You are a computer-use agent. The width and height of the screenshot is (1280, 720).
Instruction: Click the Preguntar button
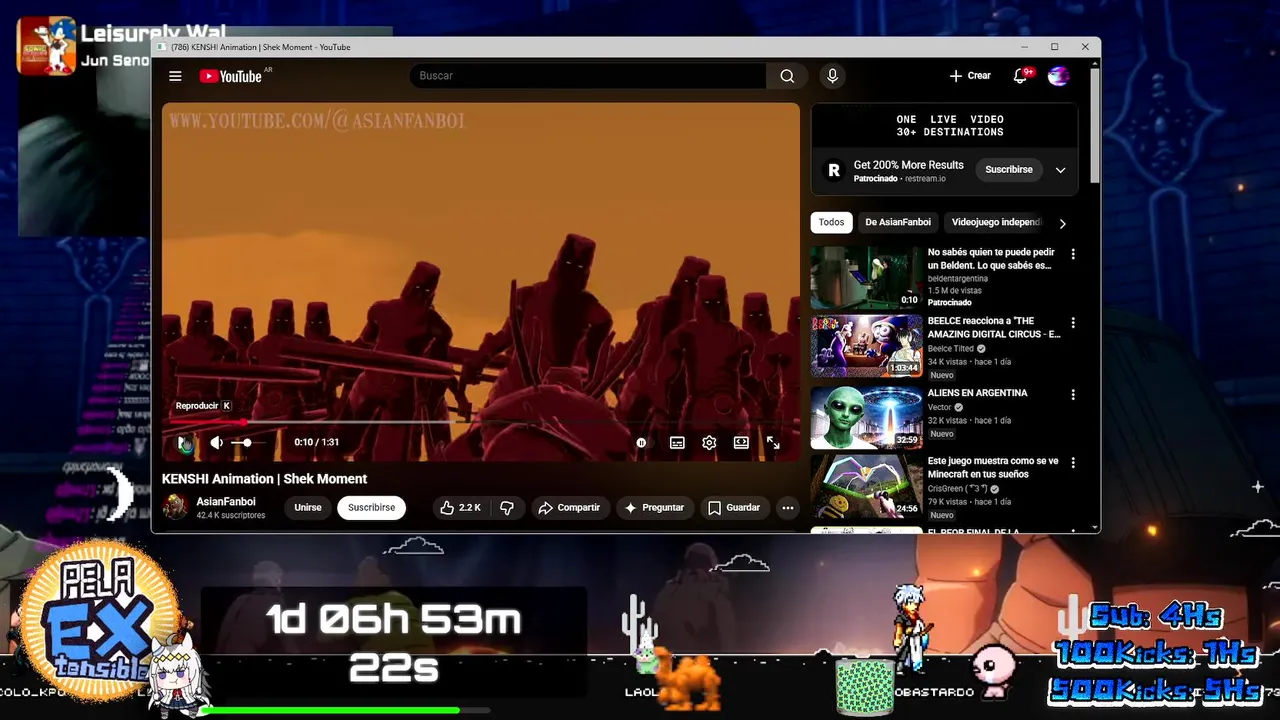point(654,508)
